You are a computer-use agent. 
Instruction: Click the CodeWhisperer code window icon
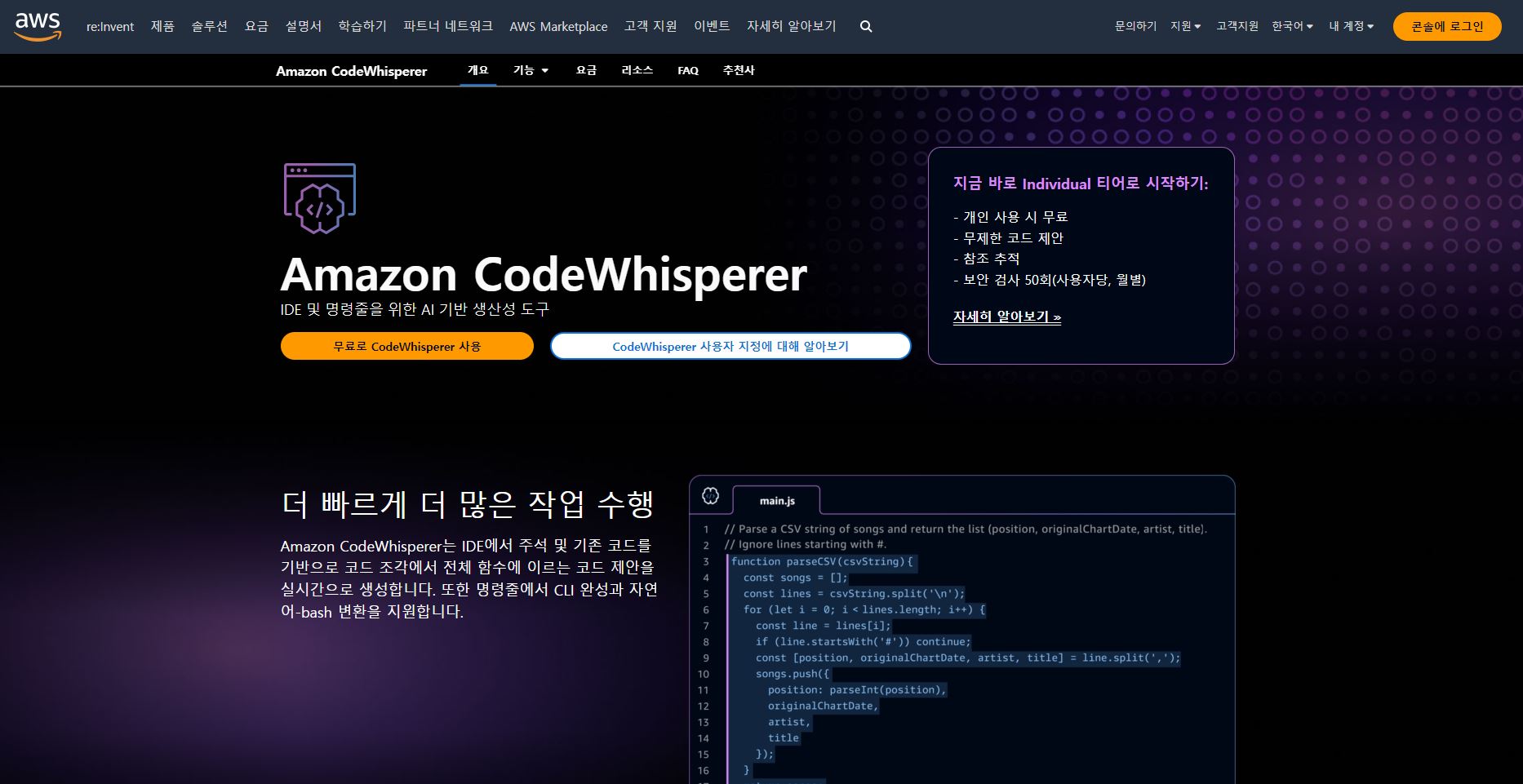(x=319, y=198)
